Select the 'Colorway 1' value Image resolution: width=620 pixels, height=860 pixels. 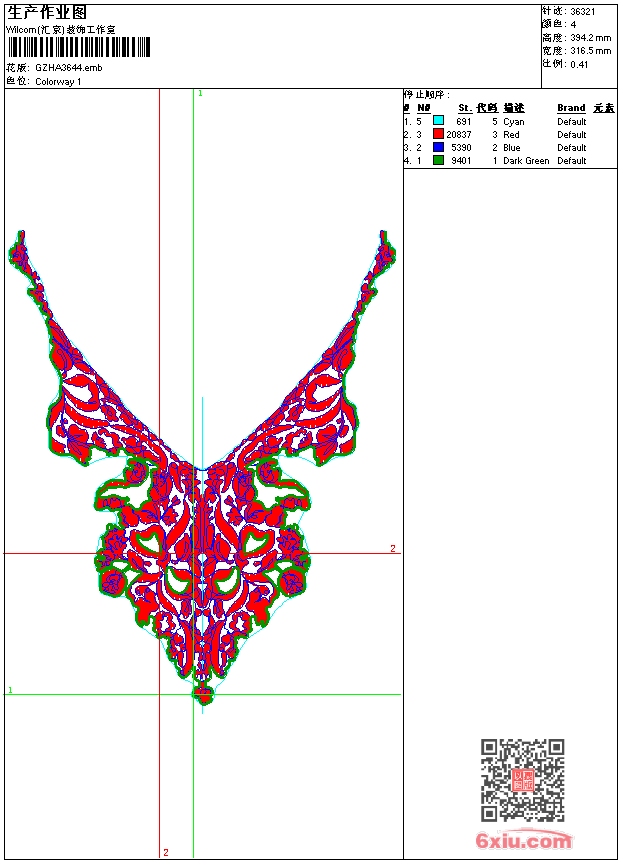pyautogui.click(x=58, y=82)
